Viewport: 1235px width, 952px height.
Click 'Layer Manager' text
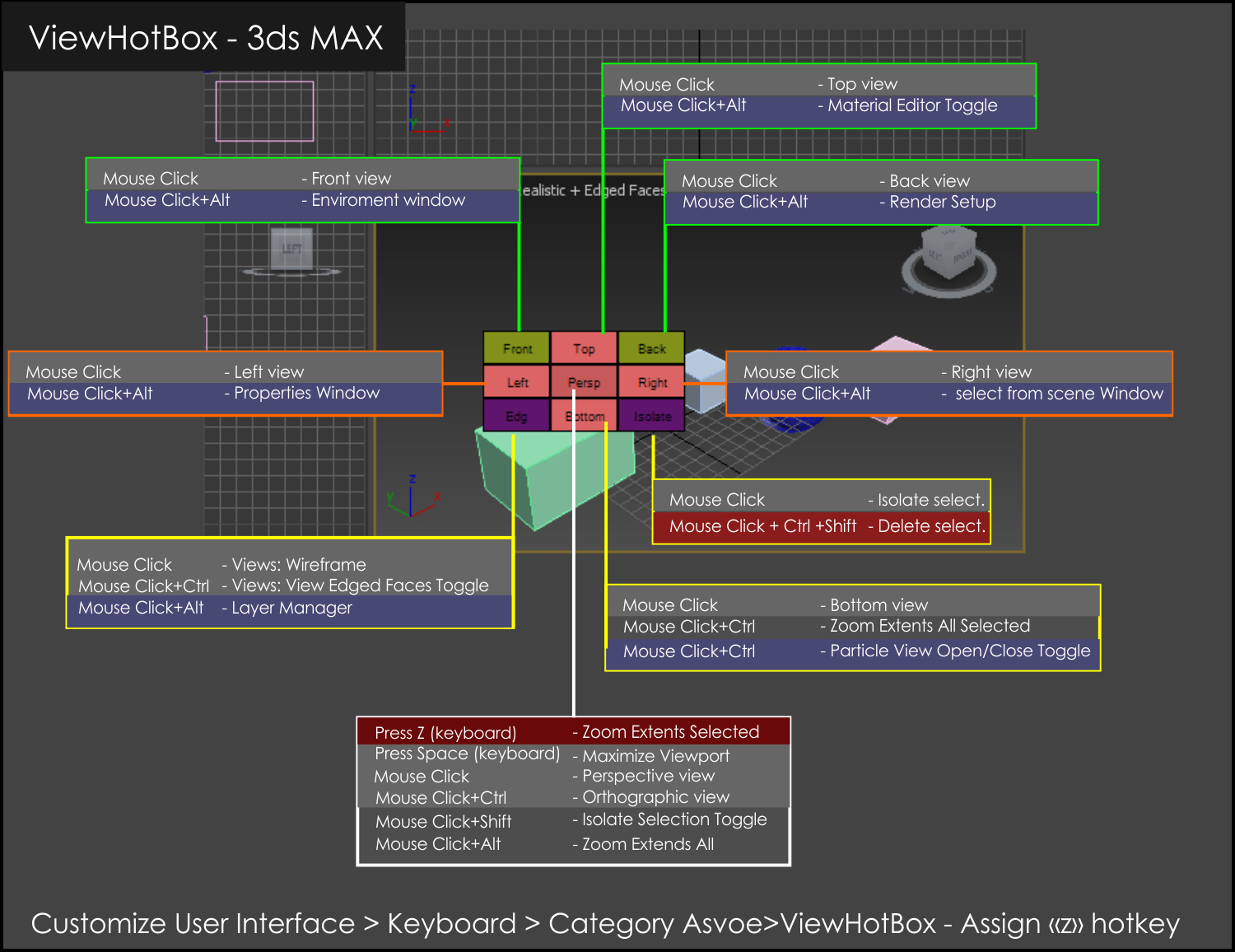pyautogui.click(x=291, y=608)
